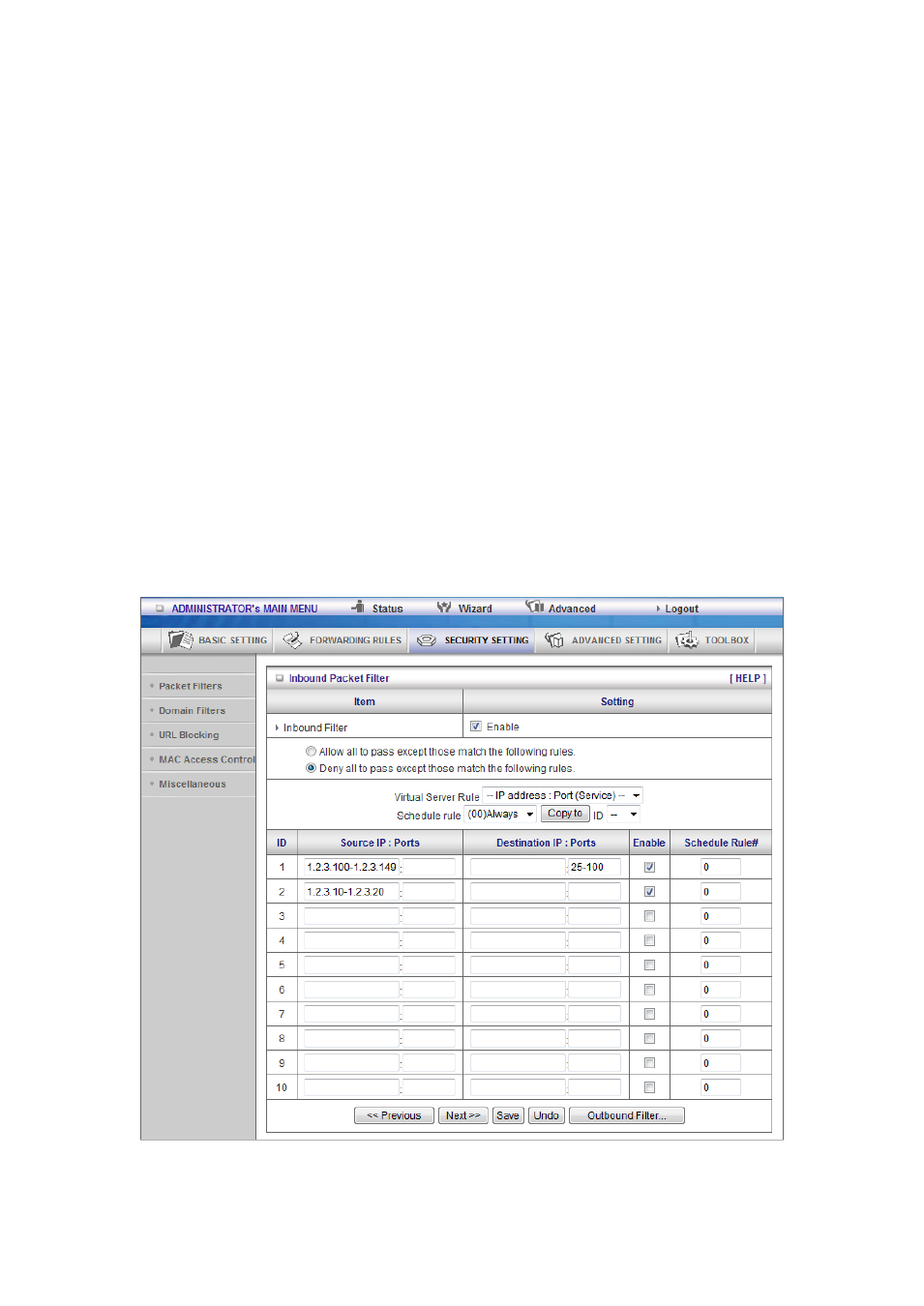Toggle Enable checkbox for rule 10
Image resolution: width=924 pixels, height=1306 pixels.
click(649, 1087)
